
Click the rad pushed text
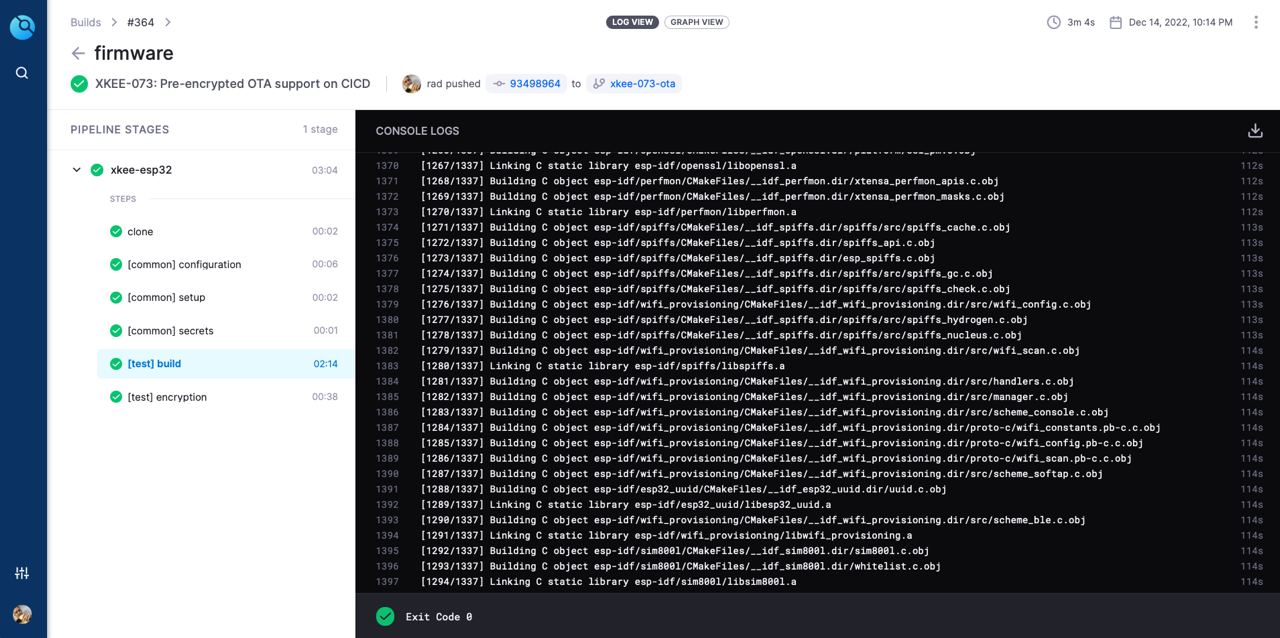point(454,84)
